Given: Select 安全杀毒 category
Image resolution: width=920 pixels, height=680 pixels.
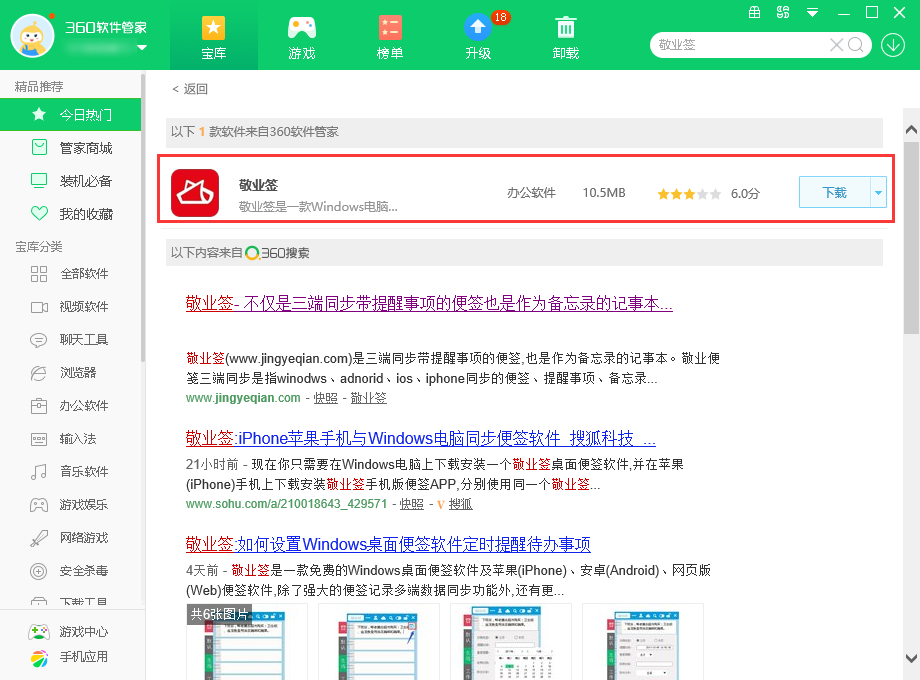Looking at the screenshot, I should point(70,570).
